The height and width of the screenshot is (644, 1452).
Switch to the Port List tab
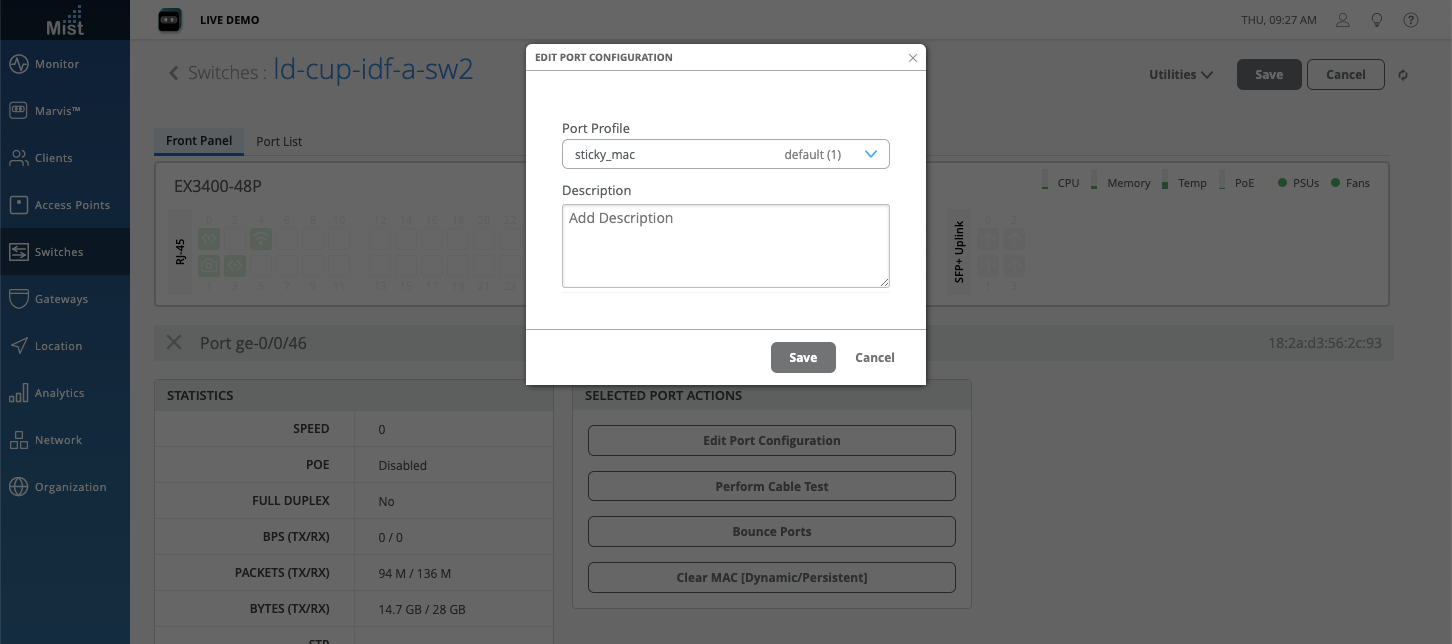[x=279, y=142]
